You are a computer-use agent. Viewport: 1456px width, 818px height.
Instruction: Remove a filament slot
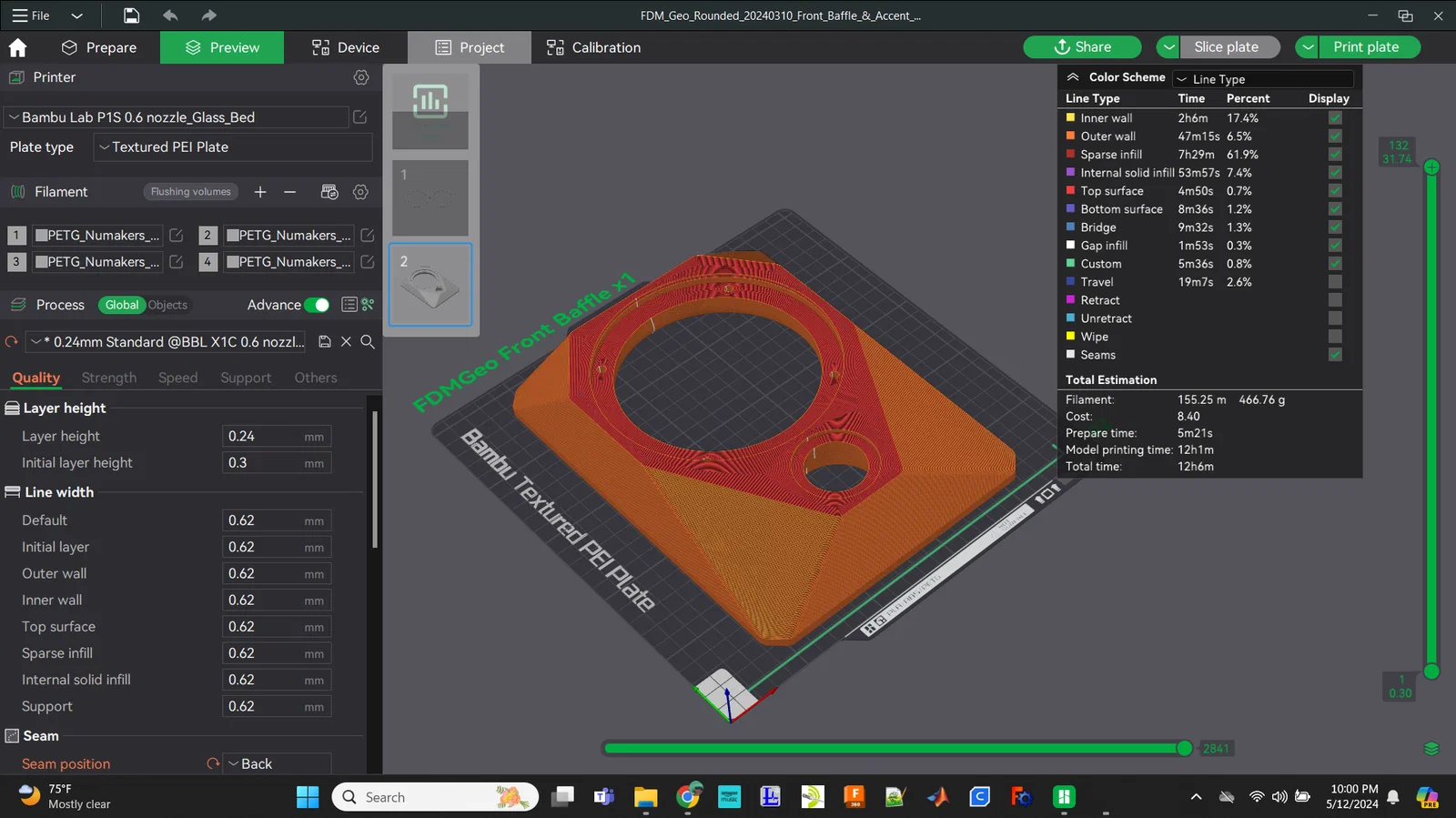click(289, 192)
